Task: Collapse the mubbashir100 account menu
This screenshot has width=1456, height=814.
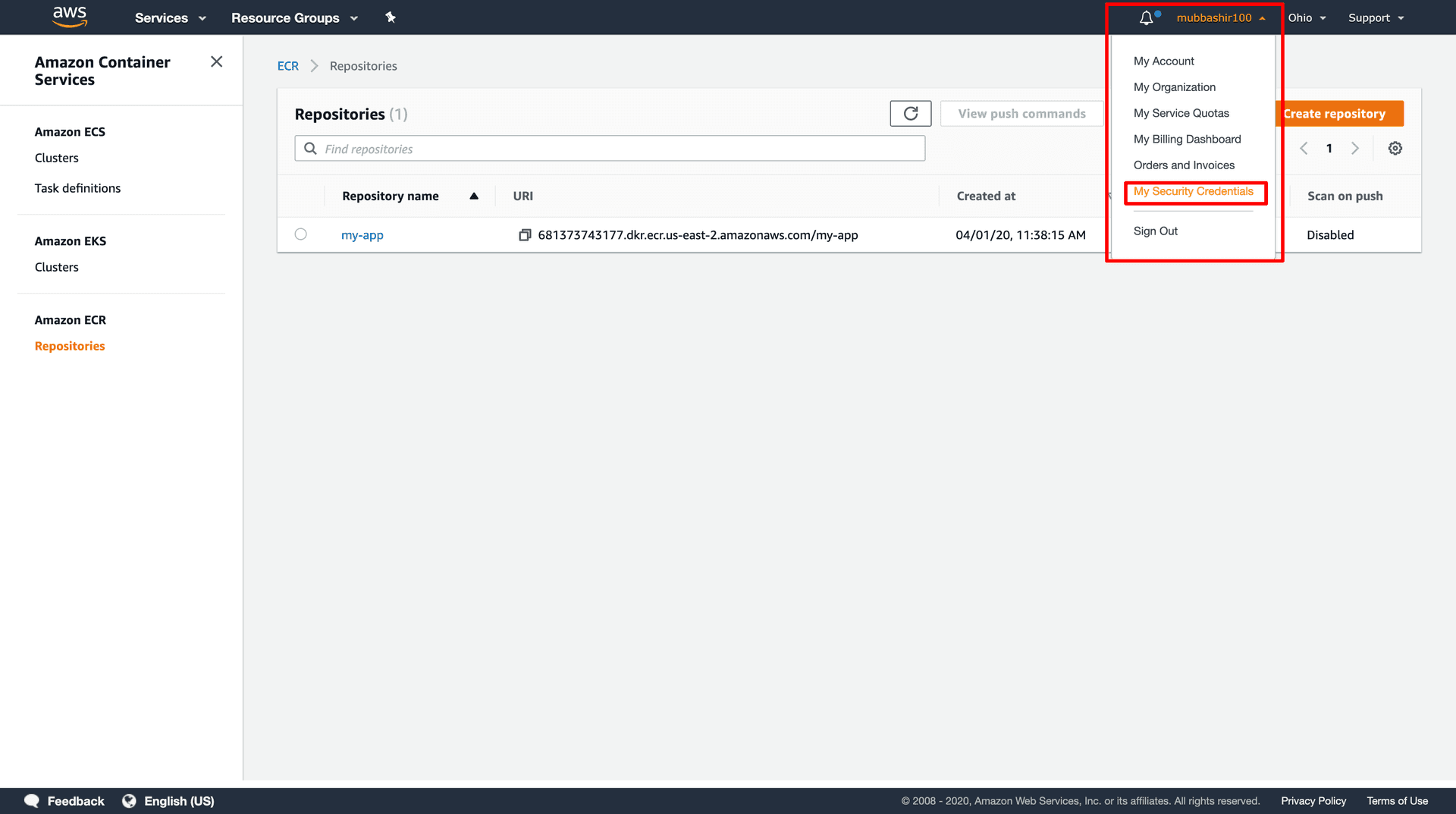Action: 1221,17
